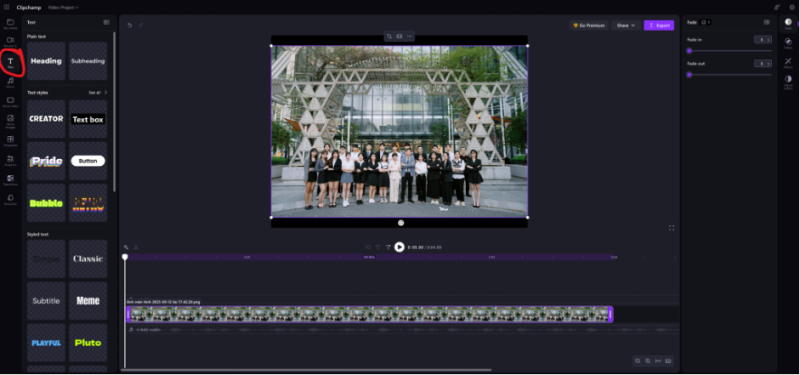Click the Fade in seconds field
800x375 pixels.
point(763,39)
